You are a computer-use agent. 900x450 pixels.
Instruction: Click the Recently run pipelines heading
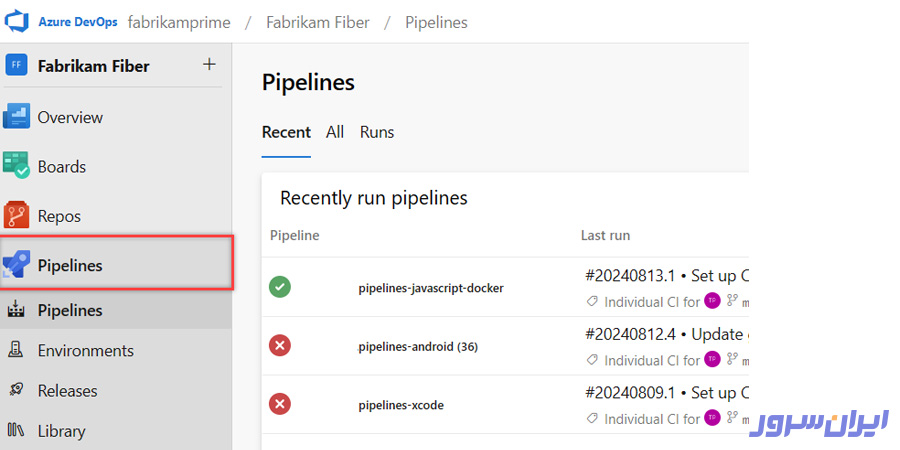coord(374,198)
